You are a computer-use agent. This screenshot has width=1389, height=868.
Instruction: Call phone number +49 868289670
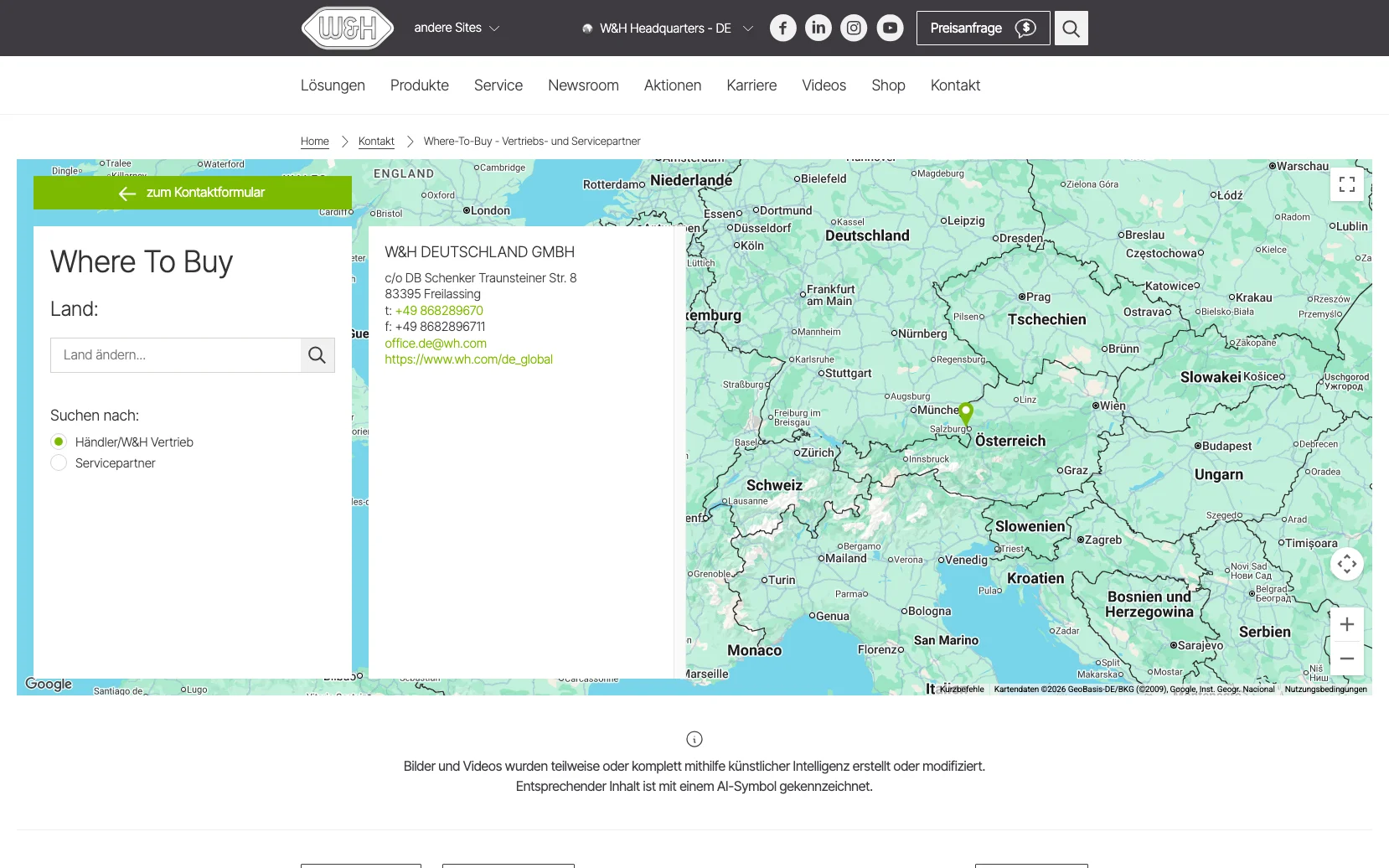click(x=439, y=311)
